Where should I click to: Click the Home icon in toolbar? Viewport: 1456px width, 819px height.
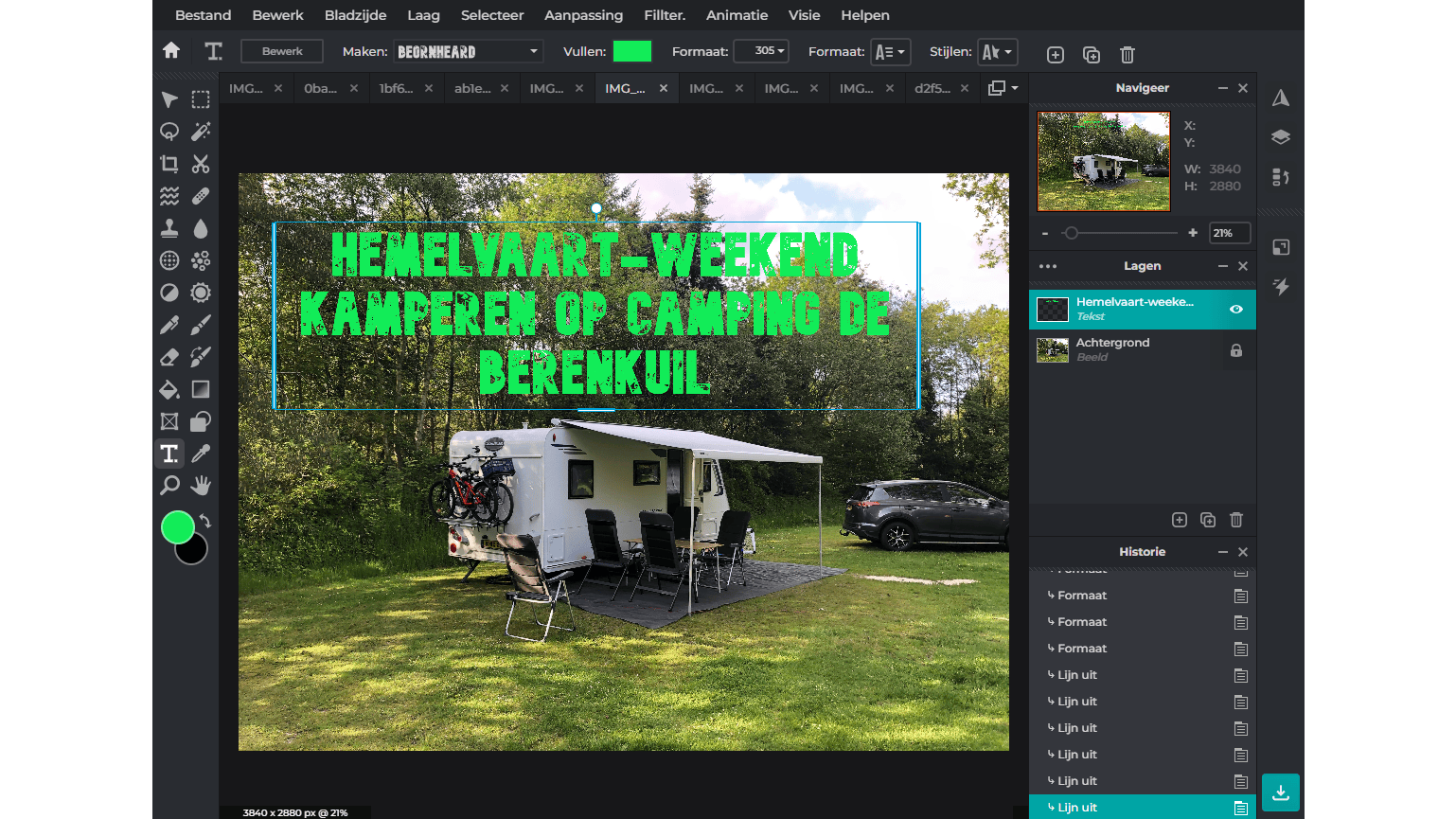pos(171,51)
